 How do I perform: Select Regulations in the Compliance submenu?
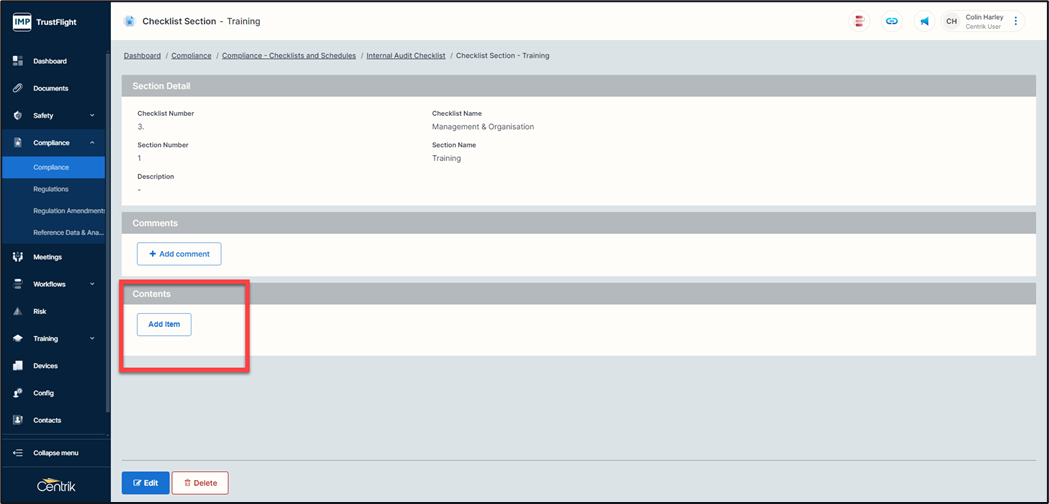tap(51, 189)
